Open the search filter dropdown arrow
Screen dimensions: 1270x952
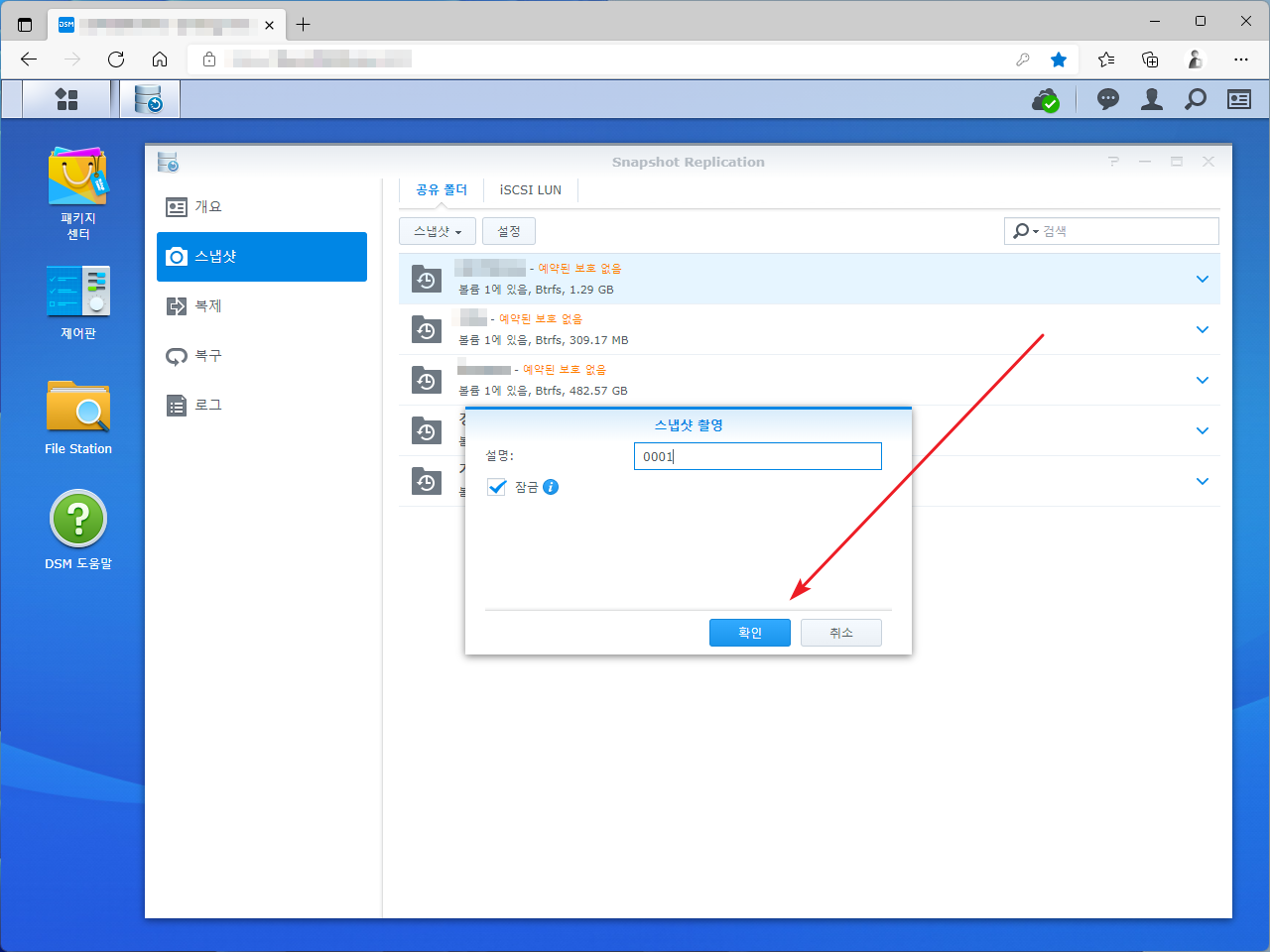tap(1036, 231)
